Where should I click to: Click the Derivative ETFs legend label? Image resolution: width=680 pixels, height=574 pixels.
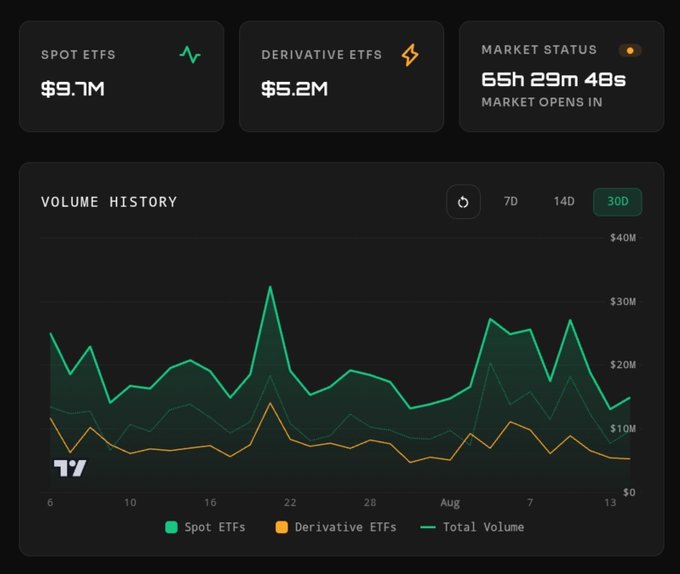coord(346,527)
